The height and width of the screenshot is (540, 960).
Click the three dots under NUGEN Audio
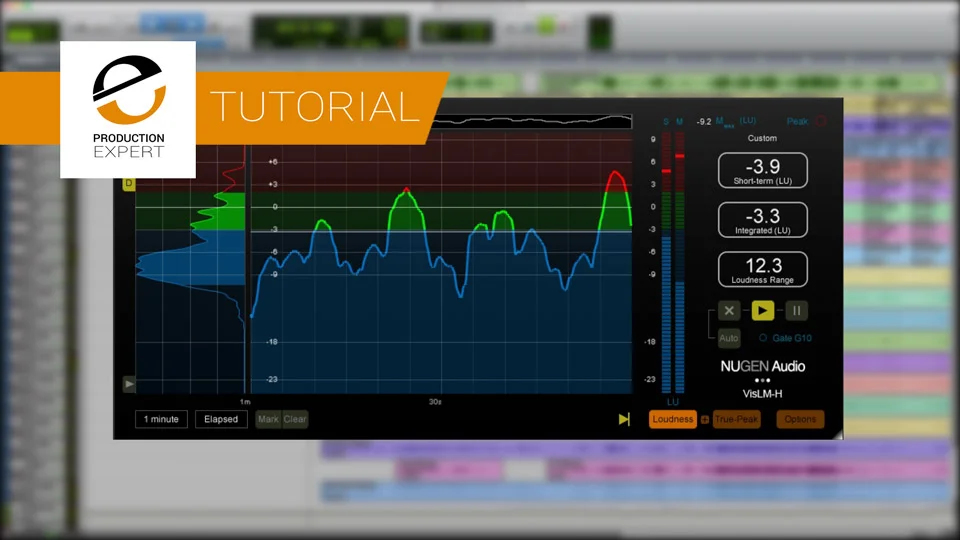(762, 380)
